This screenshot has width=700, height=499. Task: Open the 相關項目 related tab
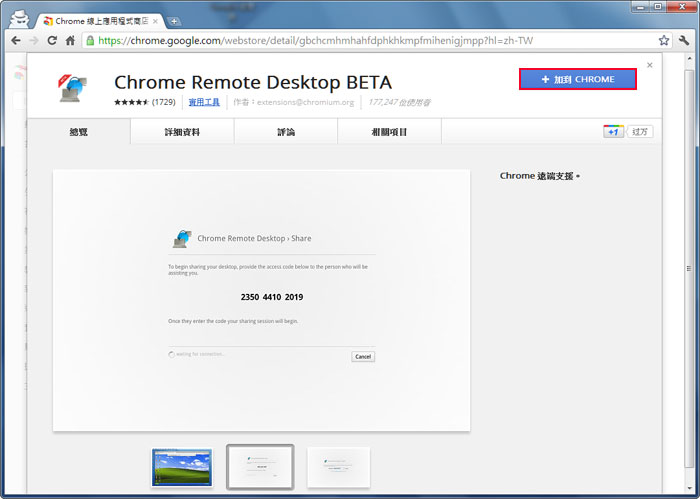point(389,132)
